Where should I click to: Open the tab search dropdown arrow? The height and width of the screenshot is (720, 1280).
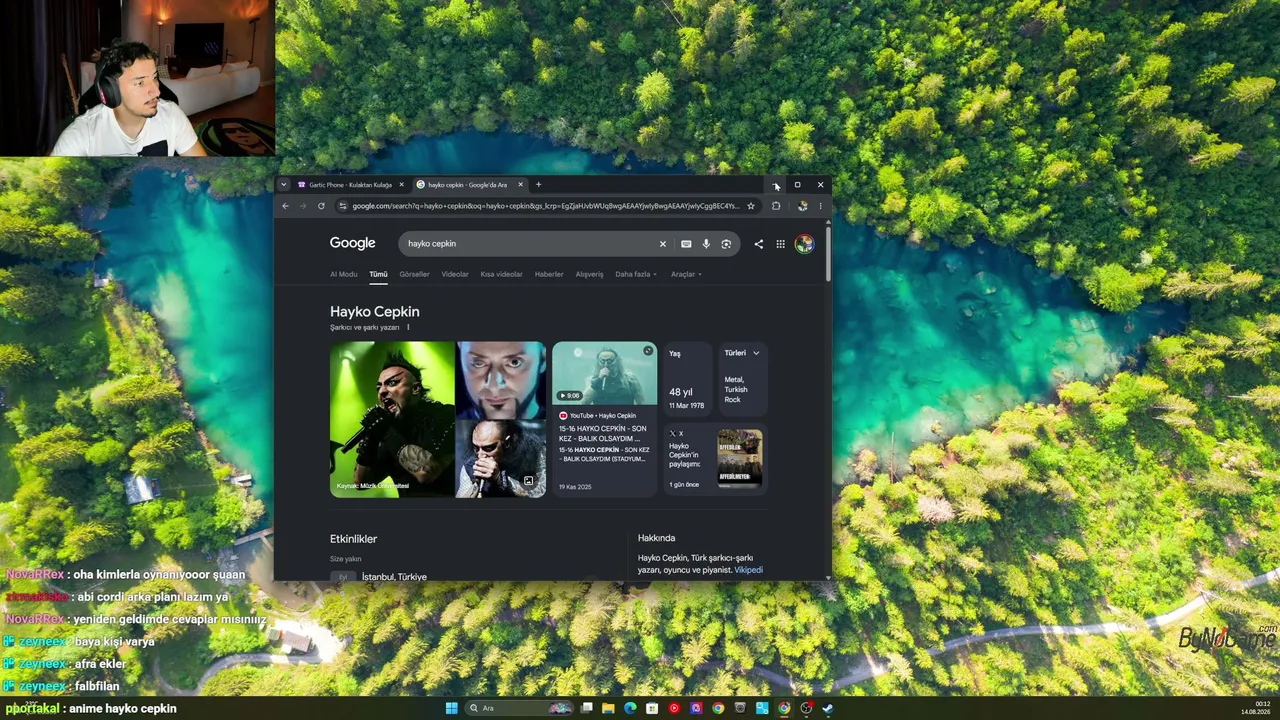(x=284, y=185)
